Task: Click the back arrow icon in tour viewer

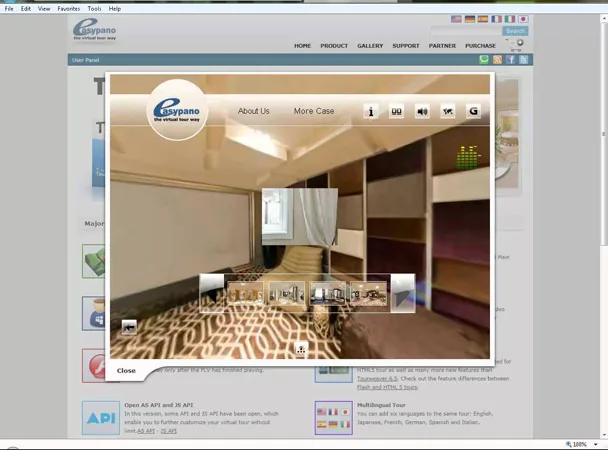Action: pos(129,328)
